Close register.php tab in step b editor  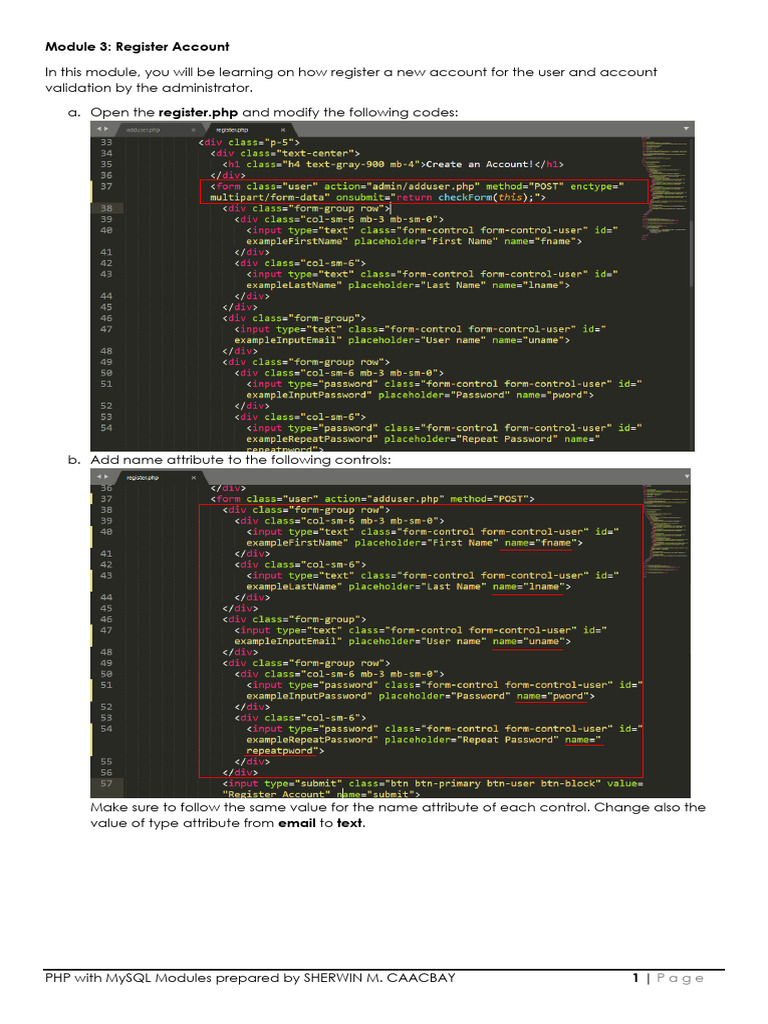[193, 477]
